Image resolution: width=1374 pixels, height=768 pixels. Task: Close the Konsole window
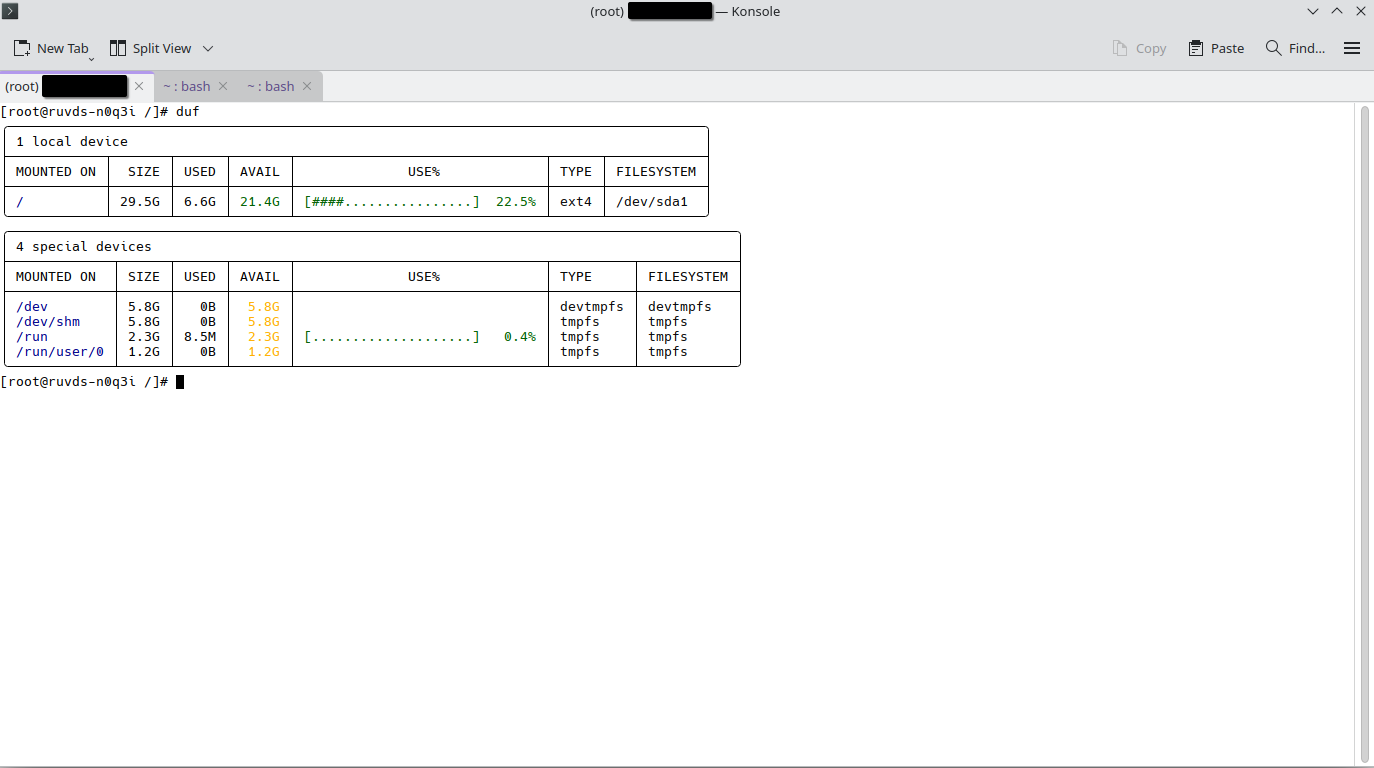click(x=1360, y=12)
